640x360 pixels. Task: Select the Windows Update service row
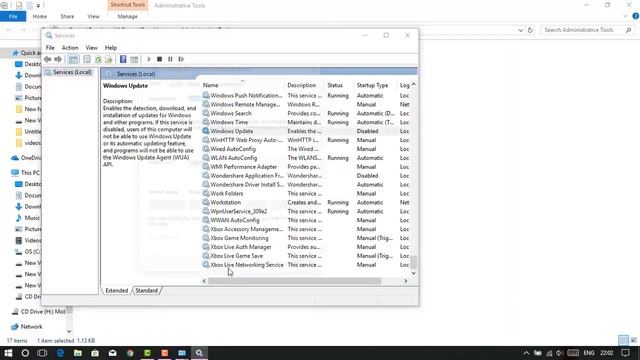pos(306,131)
